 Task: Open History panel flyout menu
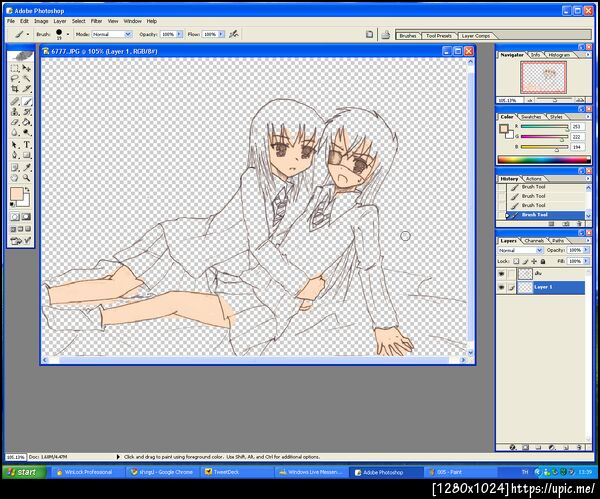tap(588, 179)
